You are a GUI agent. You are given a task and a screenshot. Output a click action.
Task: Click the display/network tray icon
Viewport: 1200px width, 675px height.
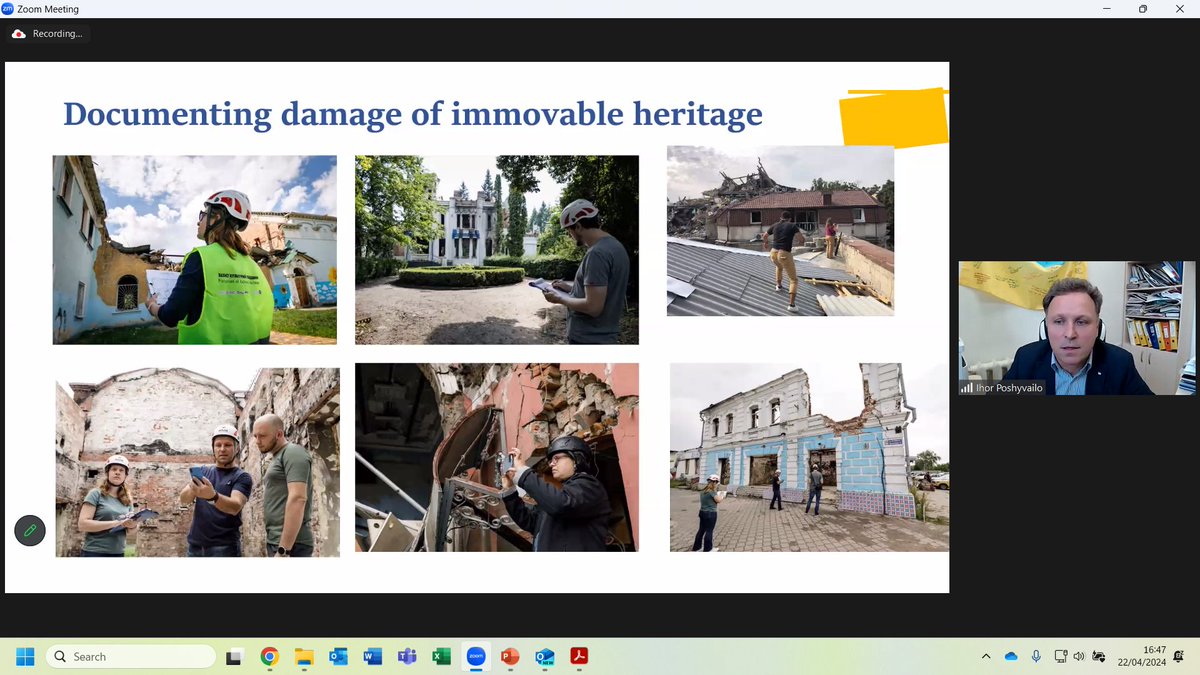(x=1060, y=656)
